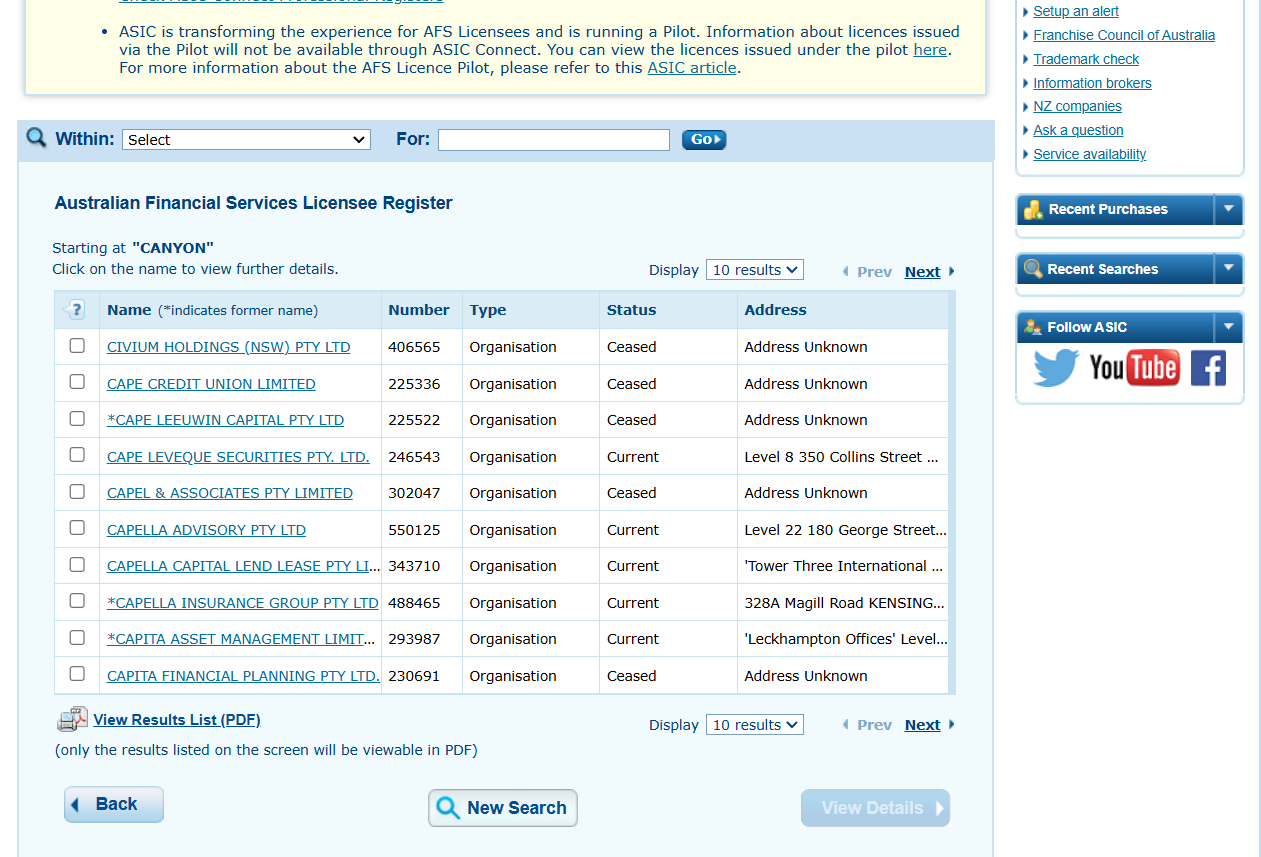1261x857 pixels.
Task: Click the Recent Searches magnifier icon
Action: click(1033, 269)
